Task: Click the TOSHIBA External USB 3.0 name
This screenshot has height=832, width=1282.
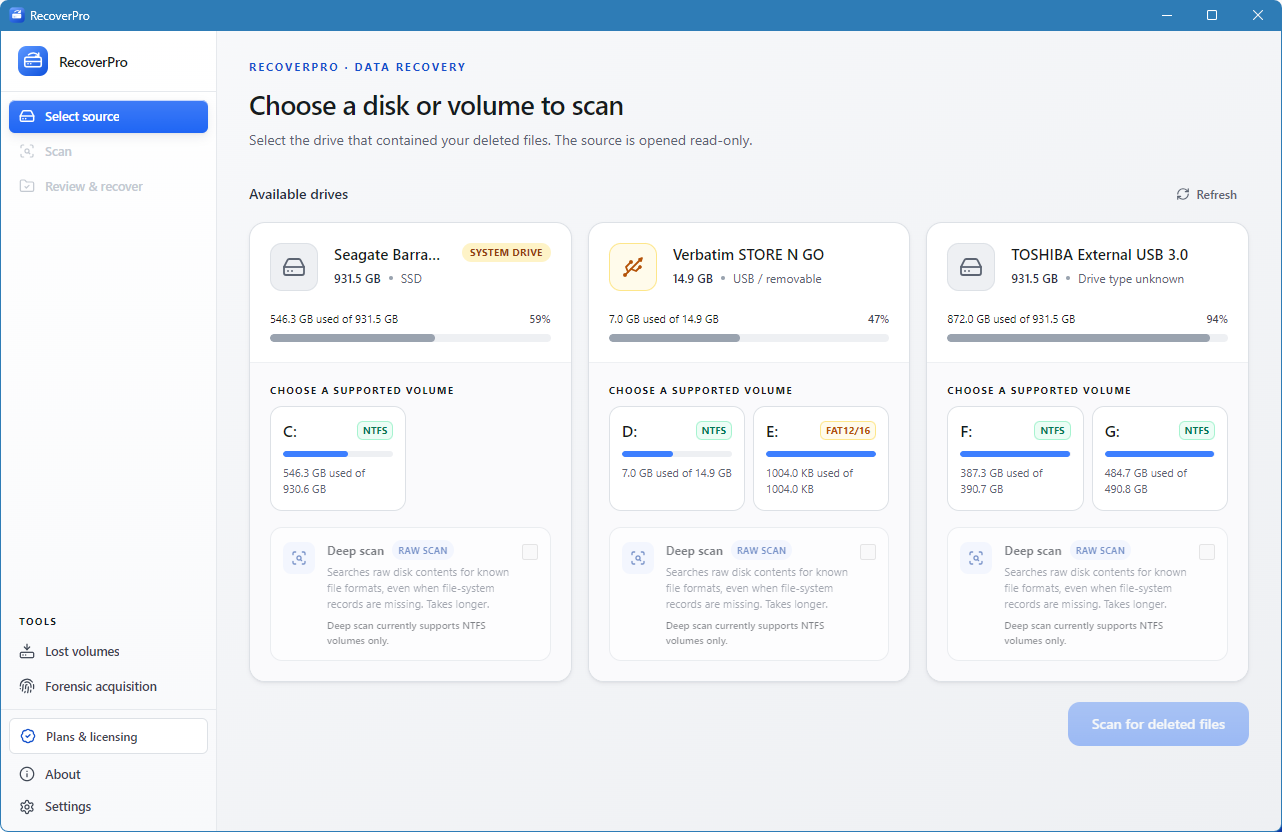Action: (x=1100, y=255)
